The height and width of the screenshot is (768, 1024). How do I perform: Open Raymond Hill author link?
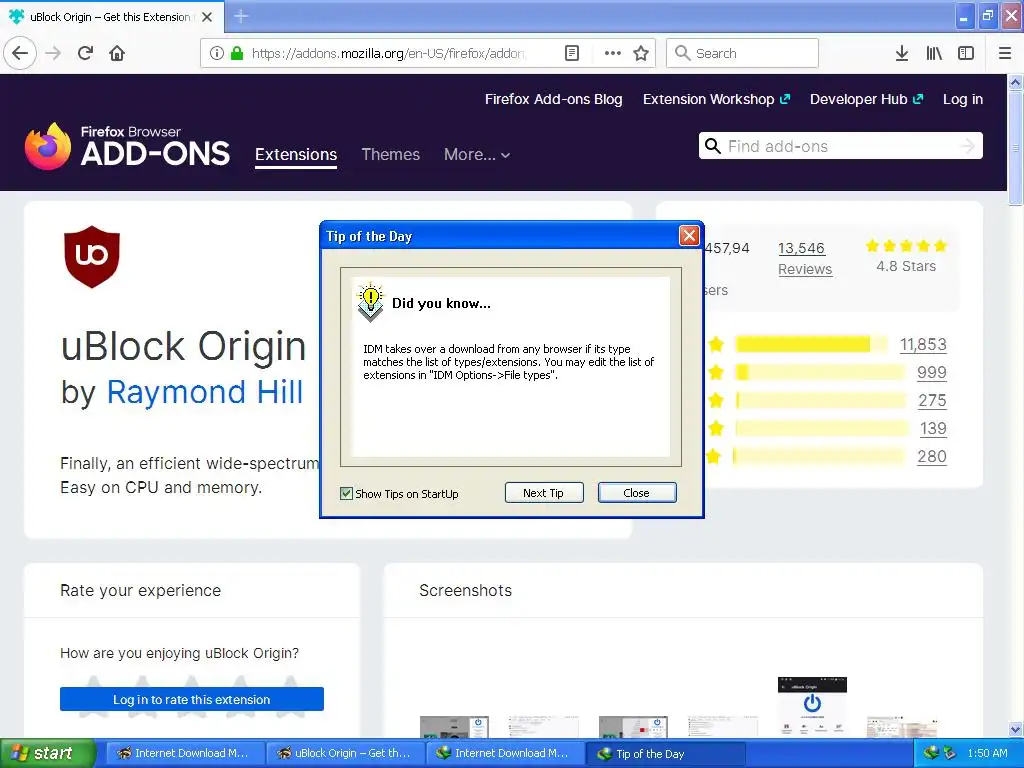tap(204, 392)
